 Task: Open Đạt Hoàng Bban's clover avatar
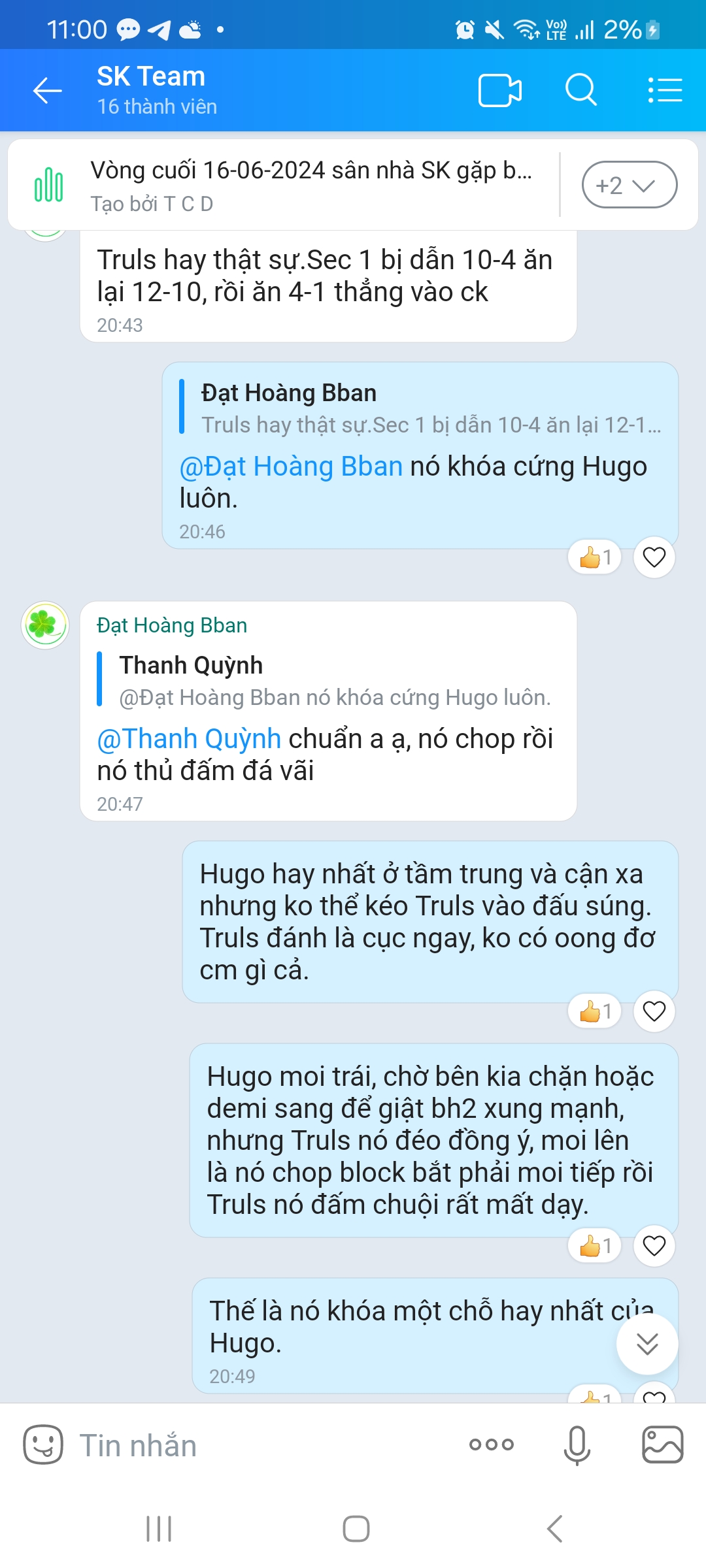coord(45,625)
